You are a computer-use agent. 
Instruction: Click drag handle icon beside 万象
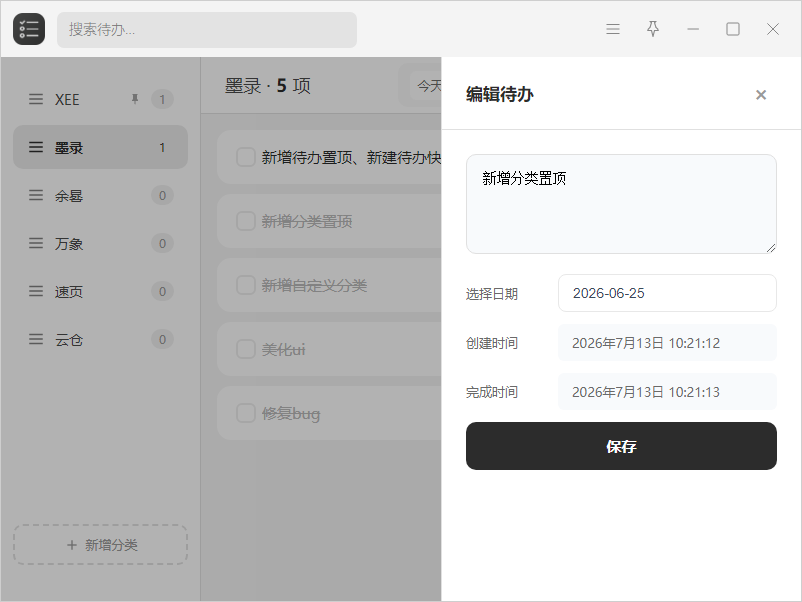pos(36,243)
